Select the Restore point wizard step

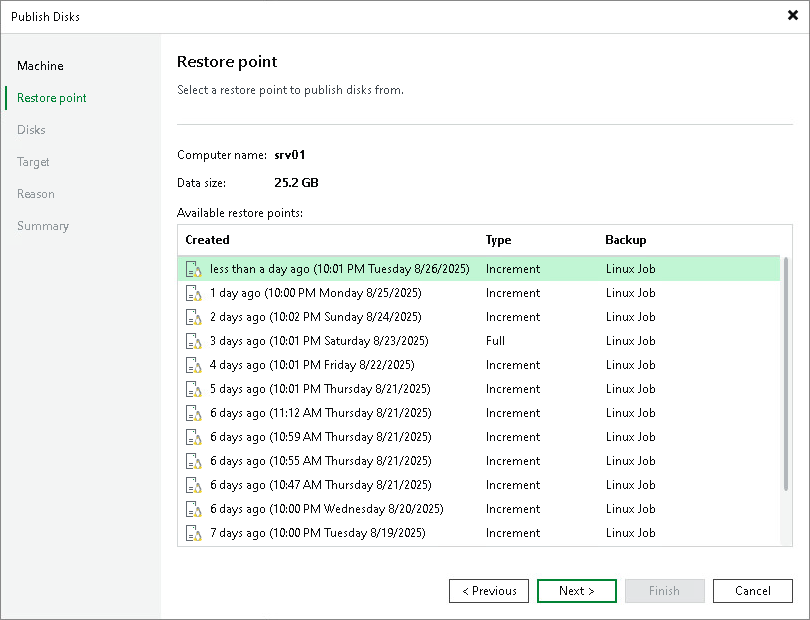point(52,98)
